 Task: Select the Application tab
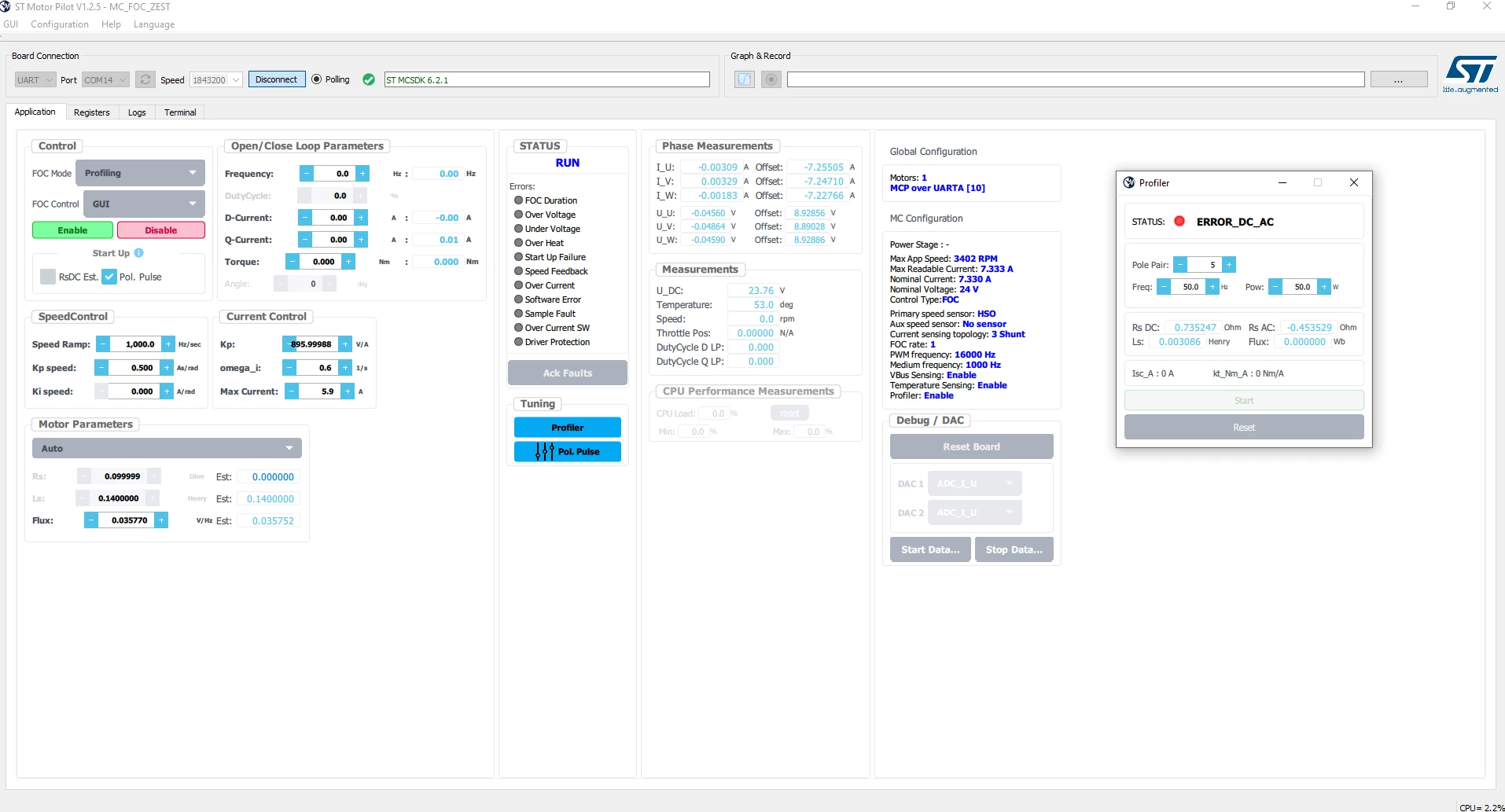(x=35, y=112)
